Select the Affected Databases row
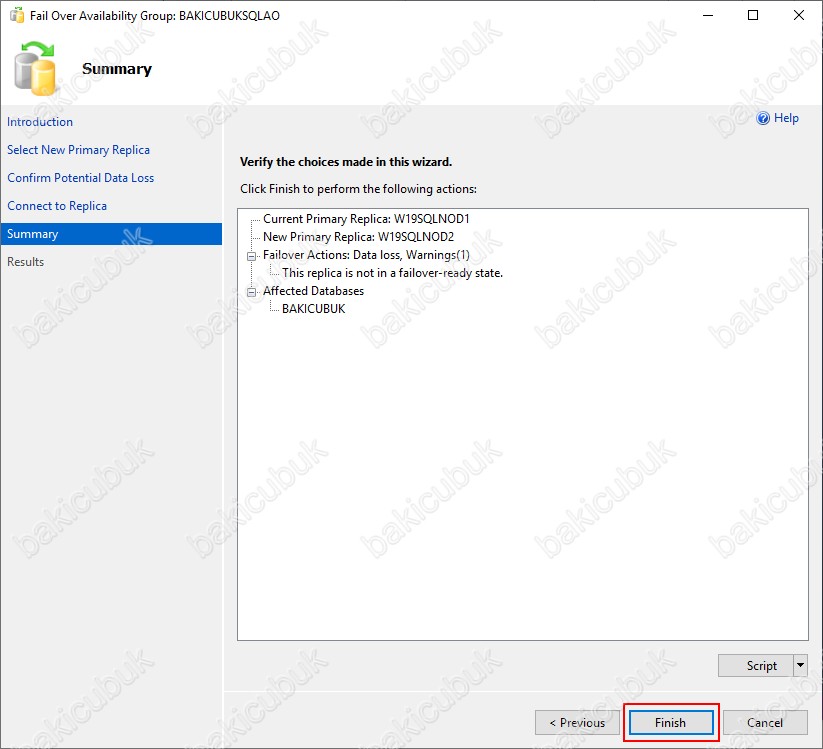823x749 pixels. click(313, 291)
